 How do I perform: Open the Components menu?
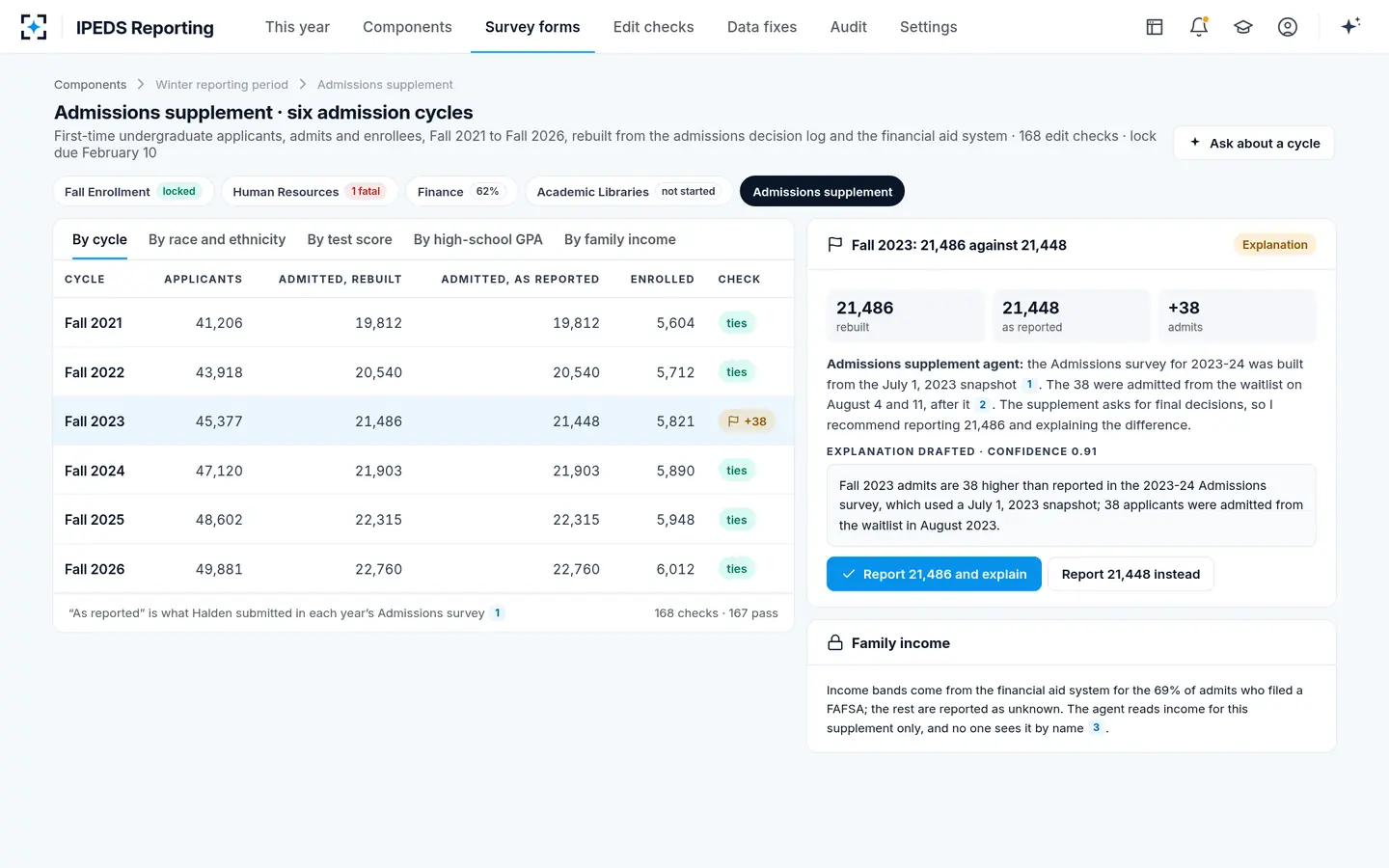(x=407, y=27)
